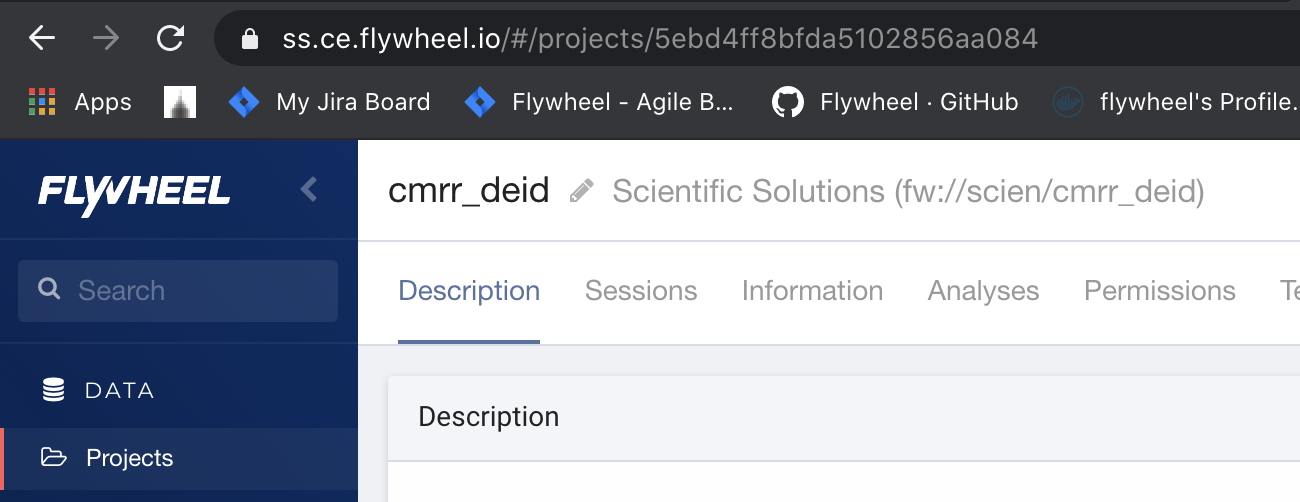Click the browser URL address bar
The width and height of the screenshot is (1300, 502).
click(x=700, y=39)
